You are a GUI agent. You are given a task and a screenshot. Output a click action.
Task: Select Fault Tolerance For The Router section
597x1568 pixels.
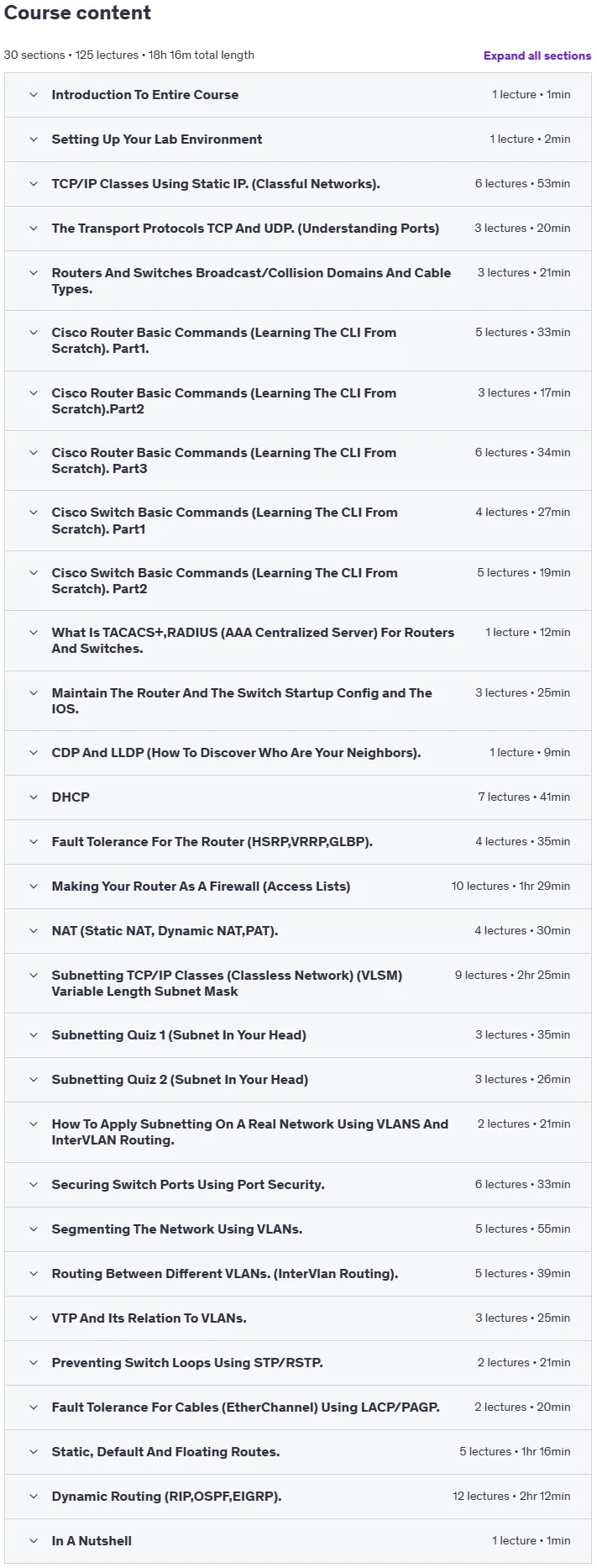tap(298, 842)
